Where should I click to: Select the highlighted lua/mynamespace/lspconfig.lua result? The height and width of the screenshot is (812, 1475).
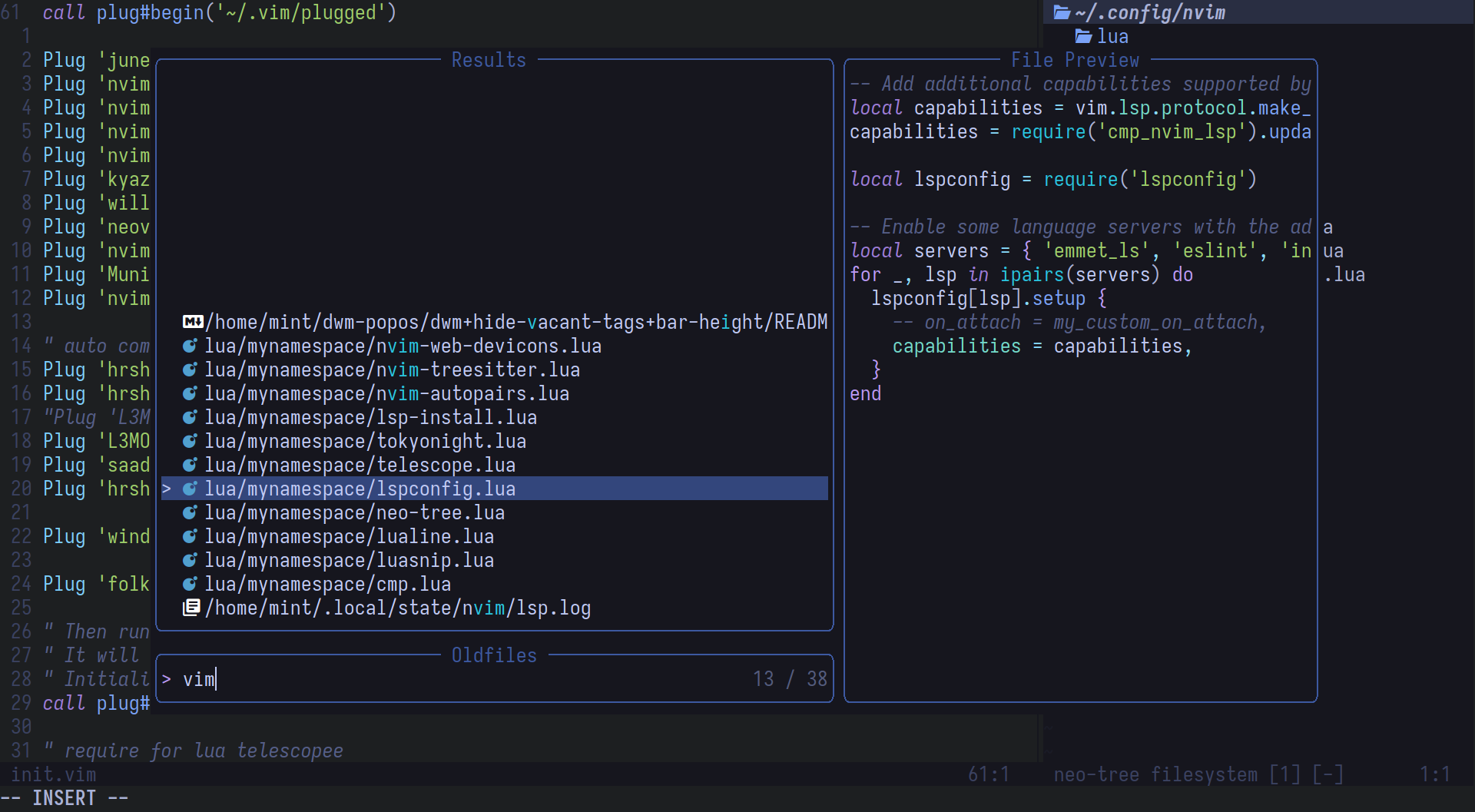pyautogui.click(x=495, y=489)
